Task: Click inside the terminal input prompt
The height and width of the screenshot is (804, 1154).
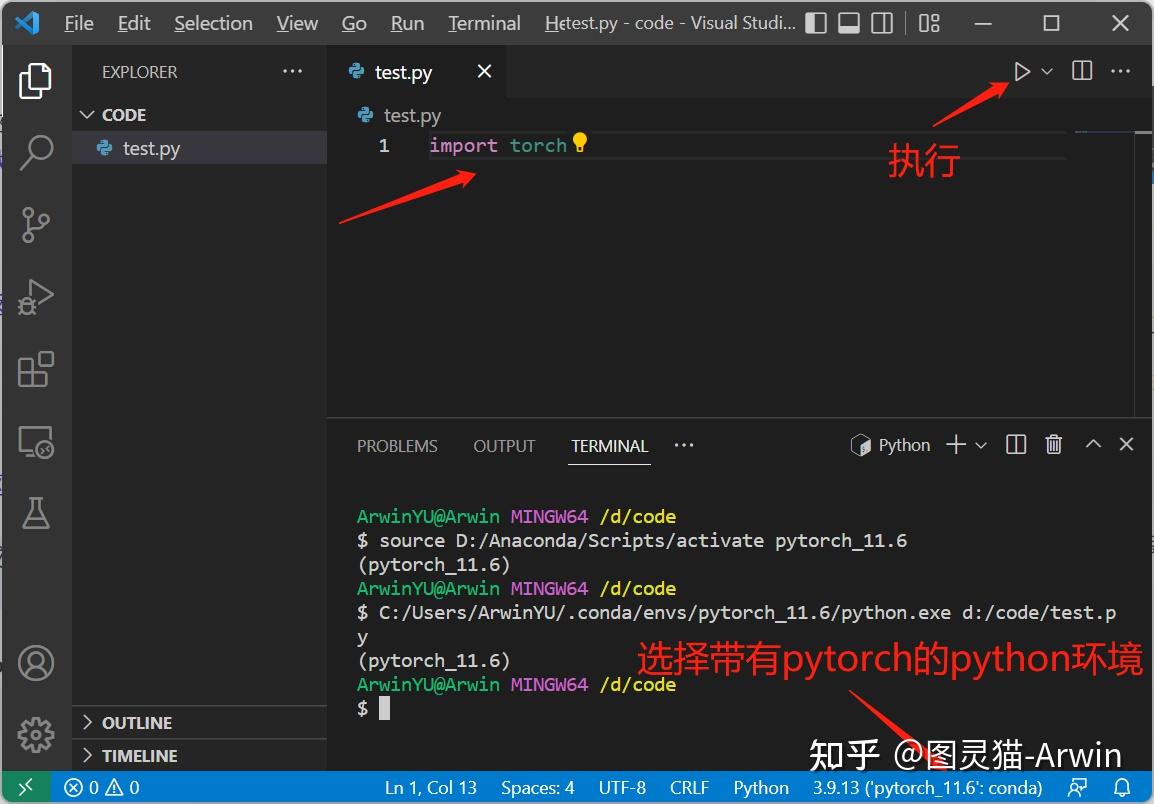Action: [400, 708]
